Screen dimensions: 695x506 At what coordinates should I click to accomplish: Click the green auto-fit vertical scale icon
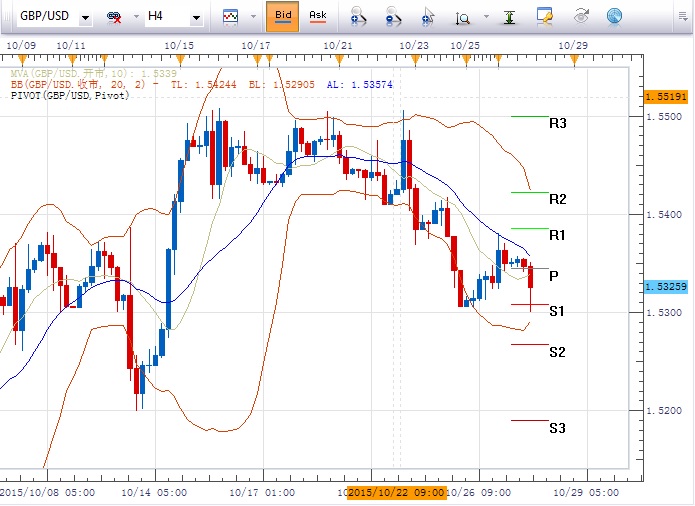click(x=509, y=17)
